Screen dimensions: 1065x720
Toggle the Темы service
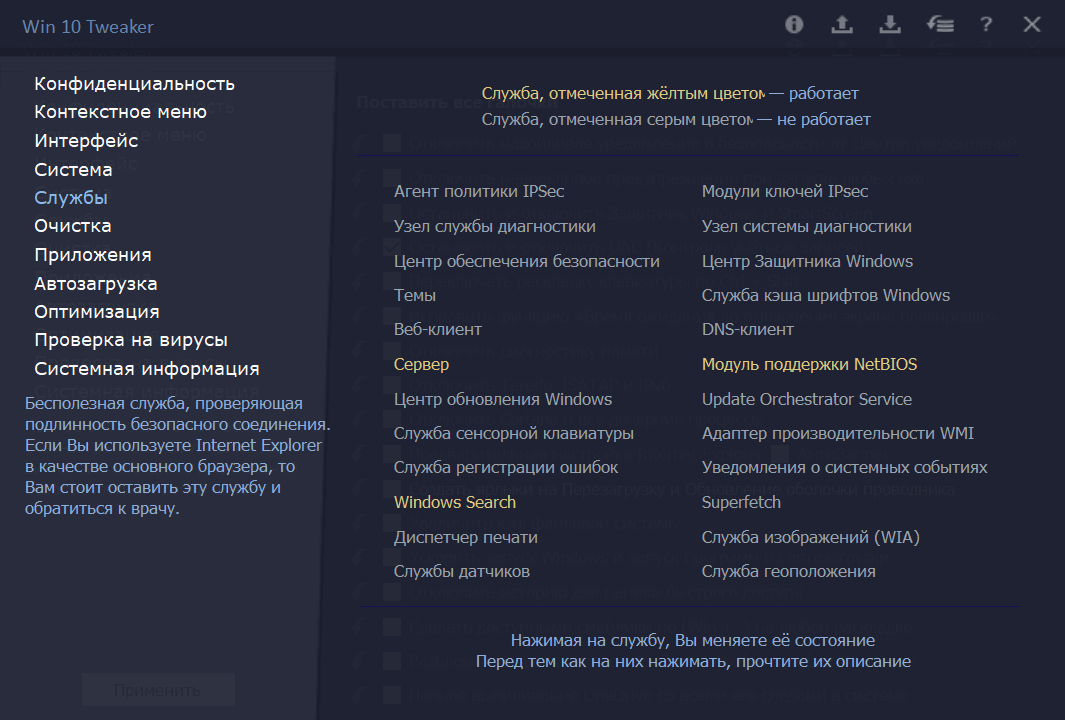[414, 295]
